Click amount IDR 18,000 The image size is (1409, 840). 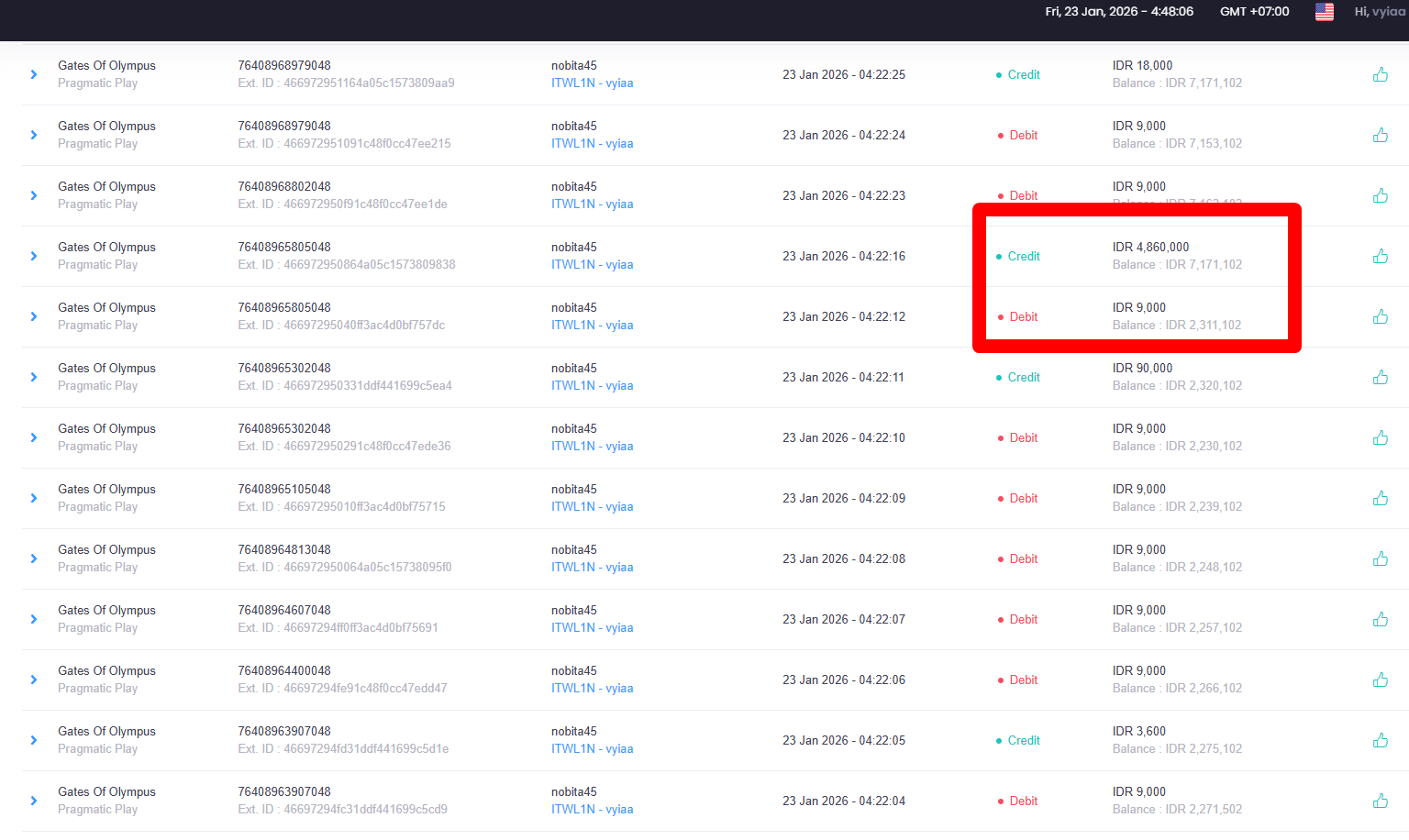(x=1142, y=65)
